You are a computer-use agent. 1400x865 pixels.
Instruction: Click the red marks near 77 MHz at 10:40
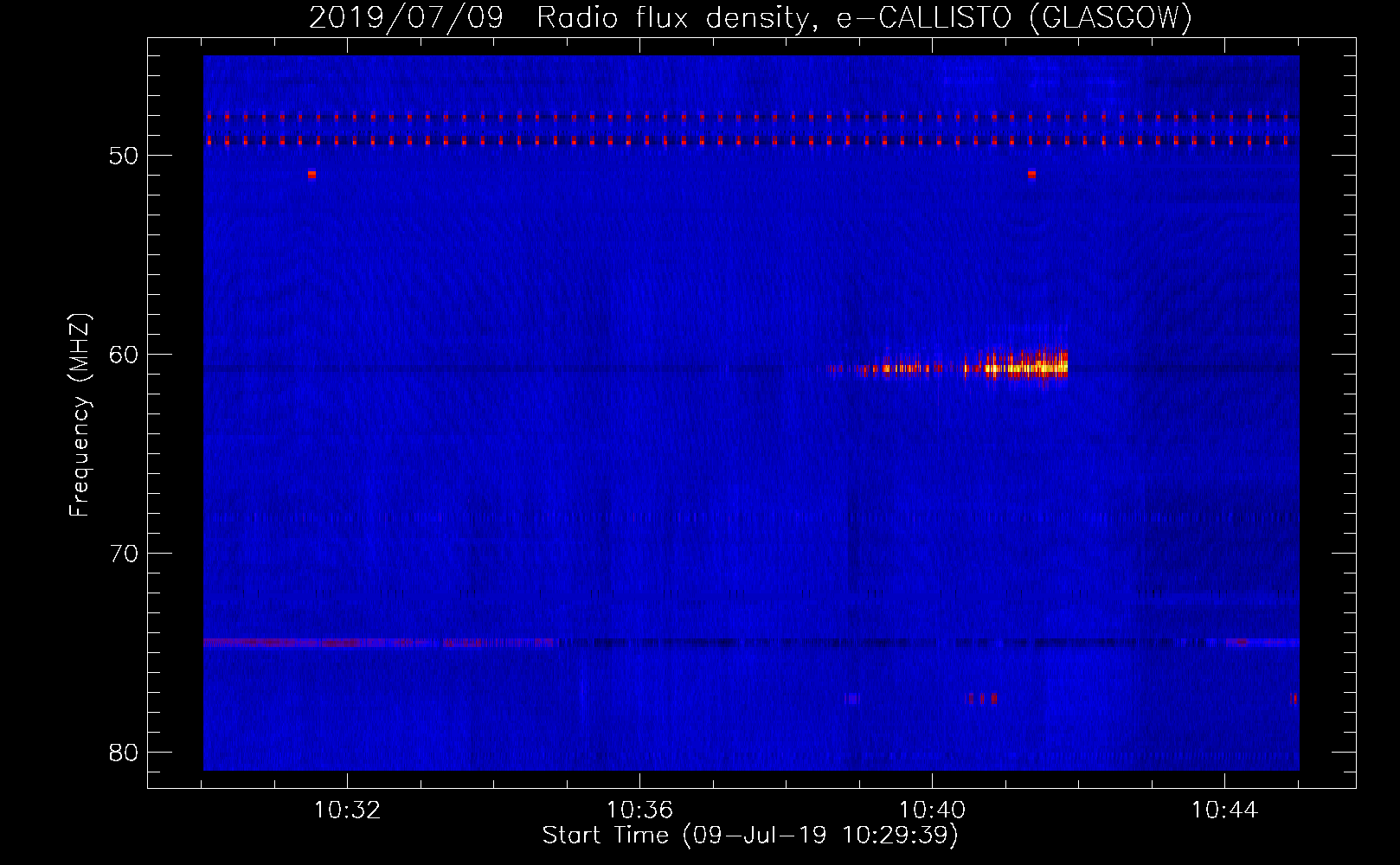coord(982,698)
